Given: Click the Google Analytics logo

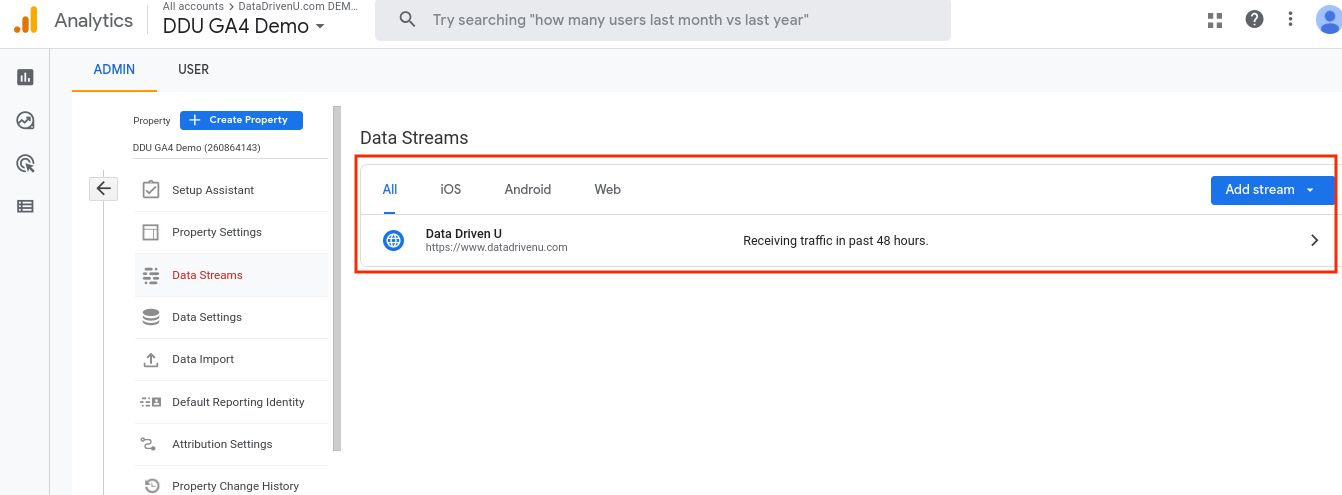Looking at the screenshot, I should click(x=25, y=20).
